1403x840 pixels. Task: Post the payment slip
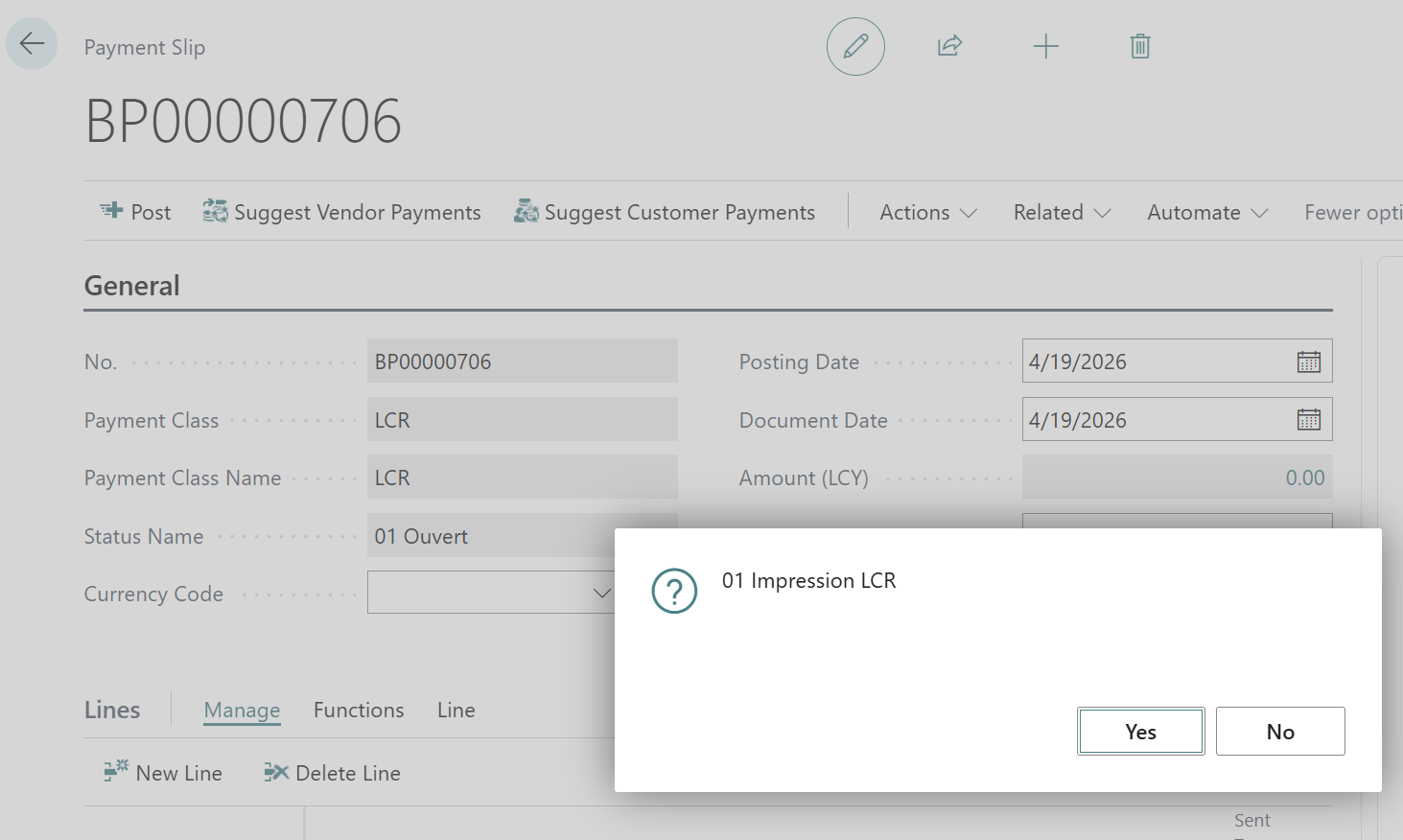(135, 212)
